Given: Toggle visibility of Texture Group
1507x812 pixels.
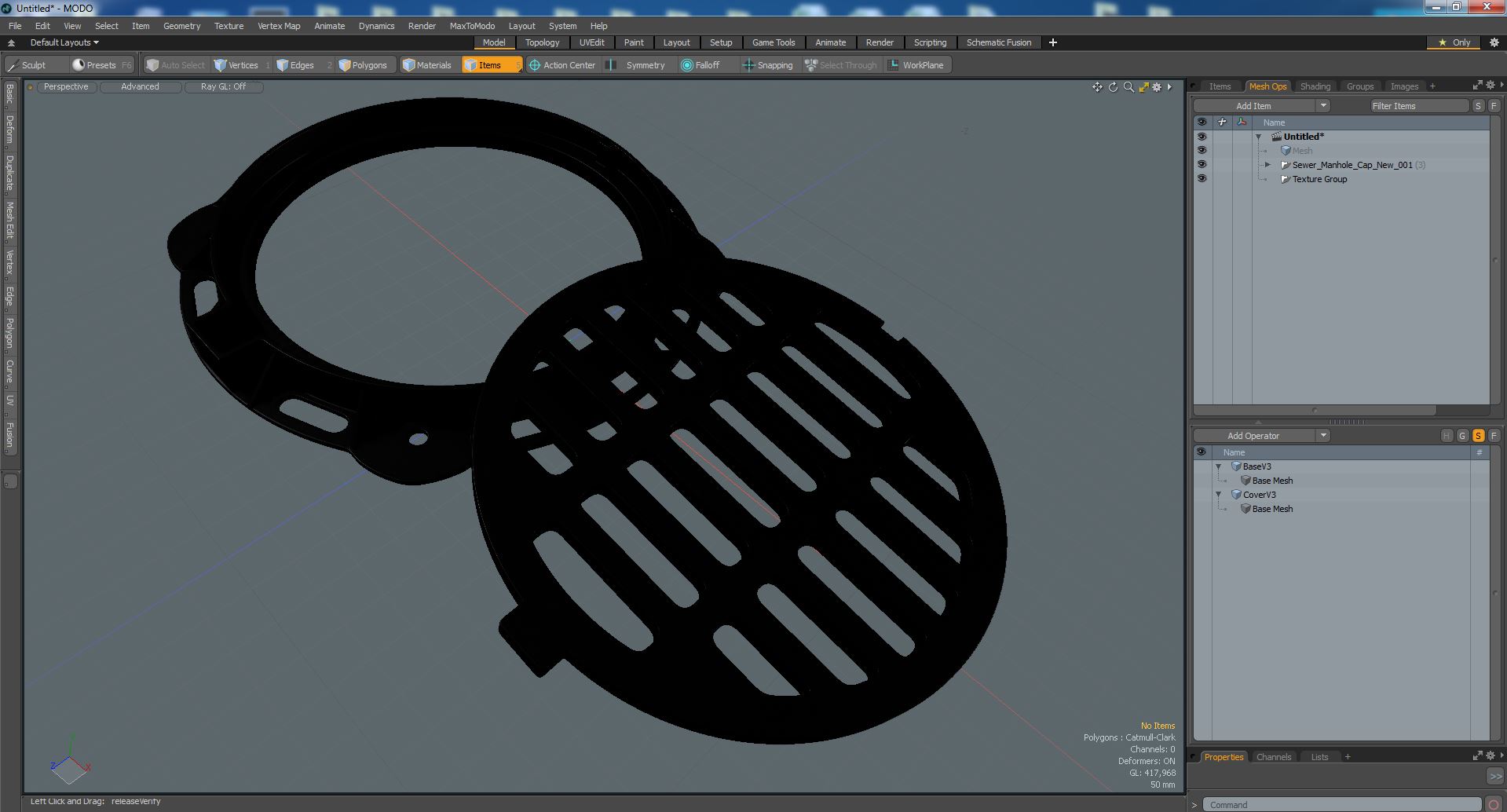Looking at the screenshot, I should click(1201, 179).
